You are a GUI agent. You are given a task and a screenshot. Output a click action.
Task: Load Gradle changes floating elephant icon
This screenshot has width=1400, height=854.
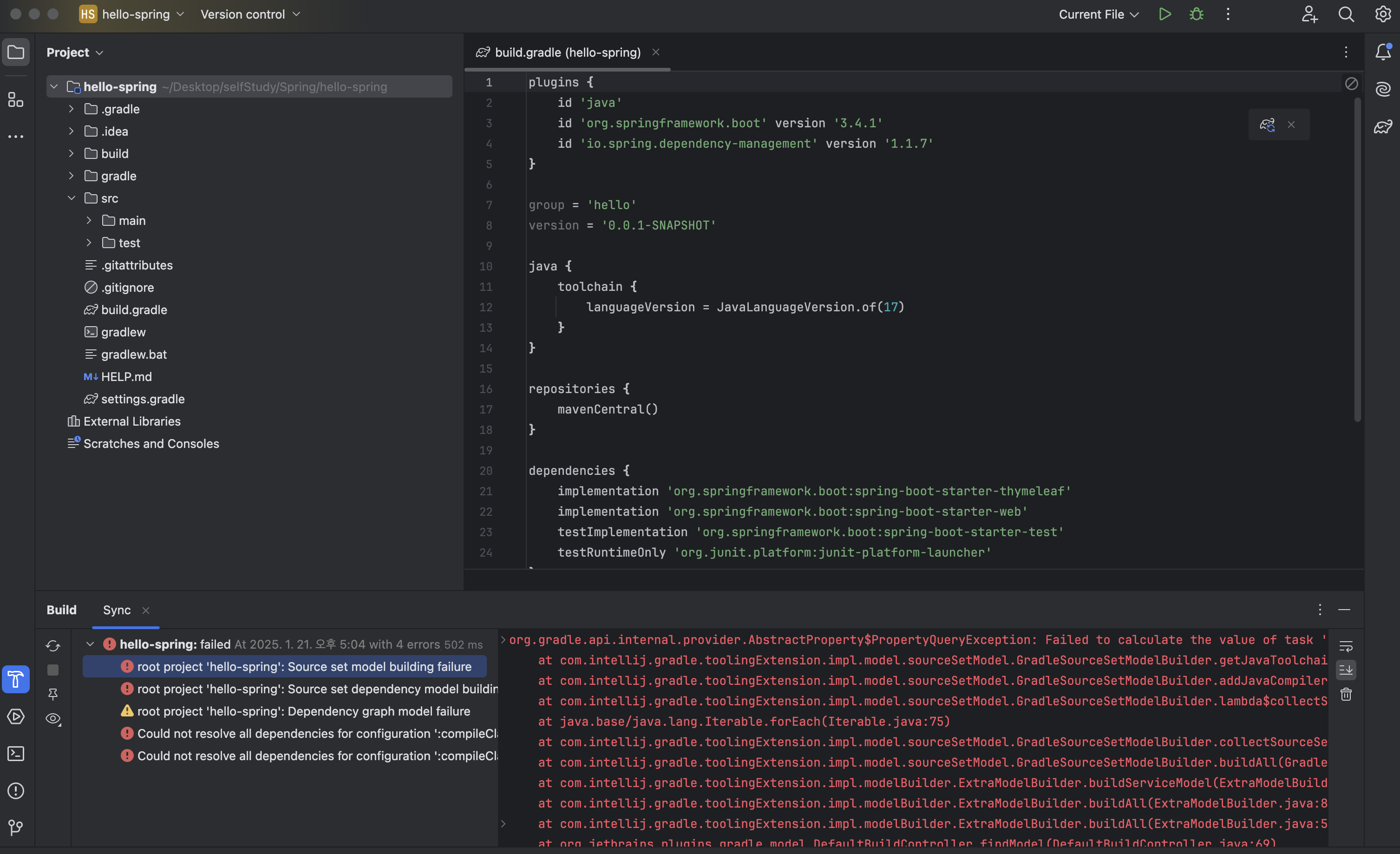coord(1267,125)
